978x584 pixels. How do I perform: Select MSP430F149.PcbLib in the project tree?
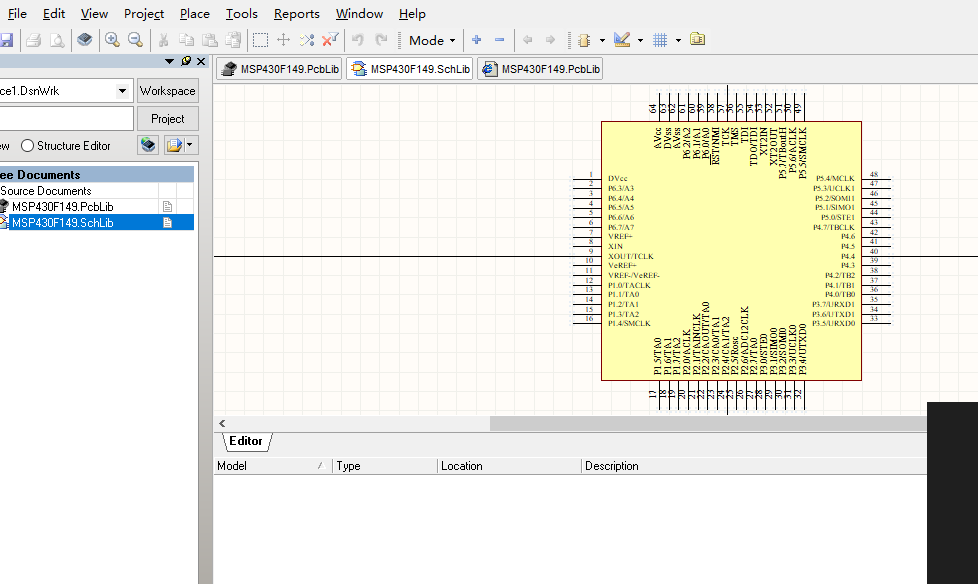click(62, 207)
